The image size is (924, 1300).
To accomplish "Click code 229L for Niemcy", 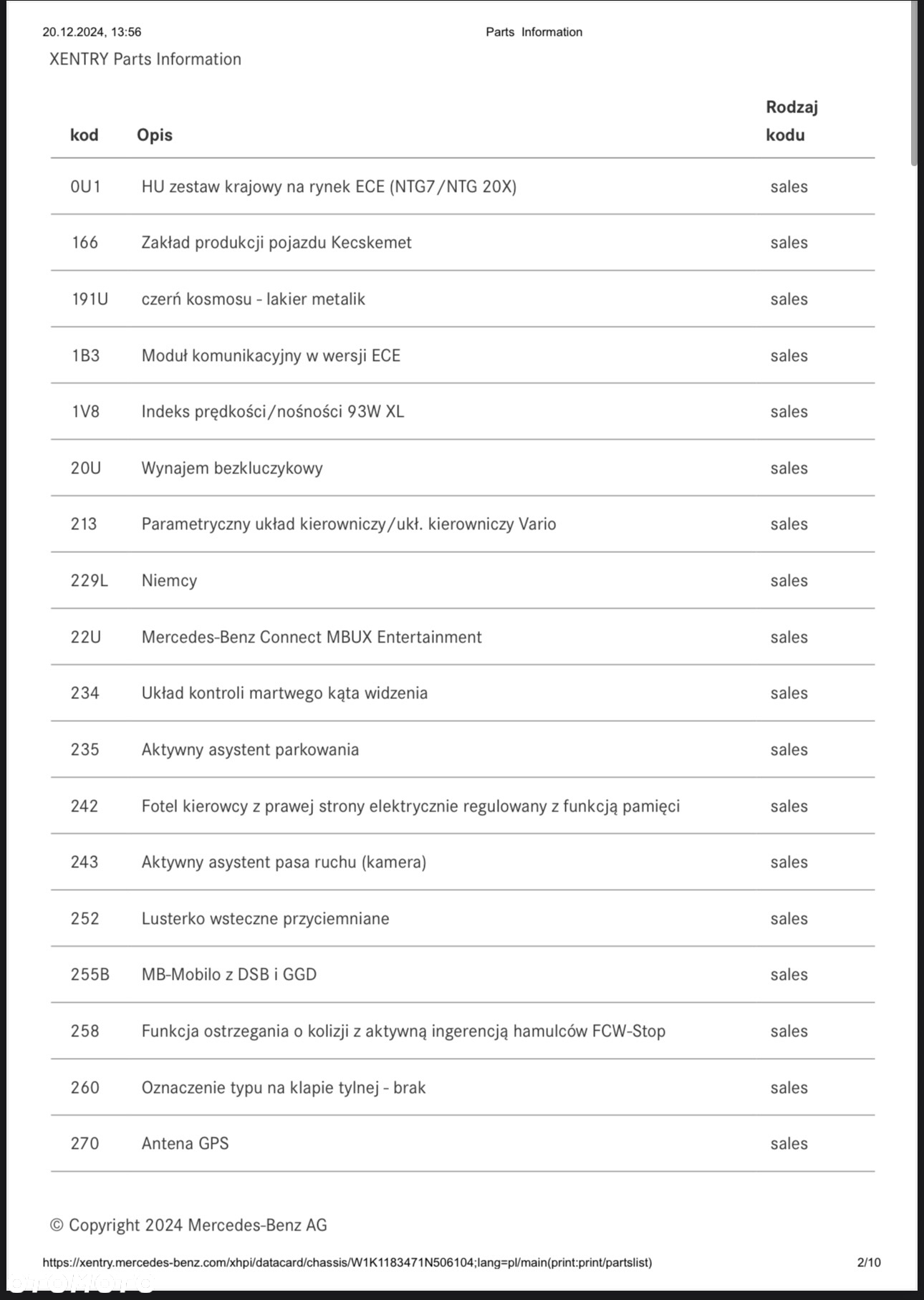I will (x=89, y=580).
